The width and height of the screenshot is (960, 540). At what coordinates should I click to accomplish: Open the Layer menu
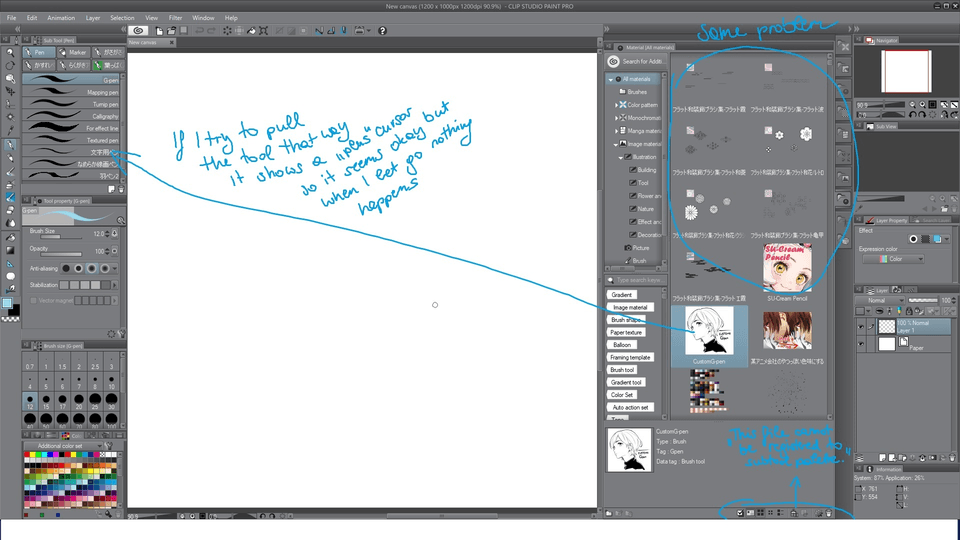[93, 18]
